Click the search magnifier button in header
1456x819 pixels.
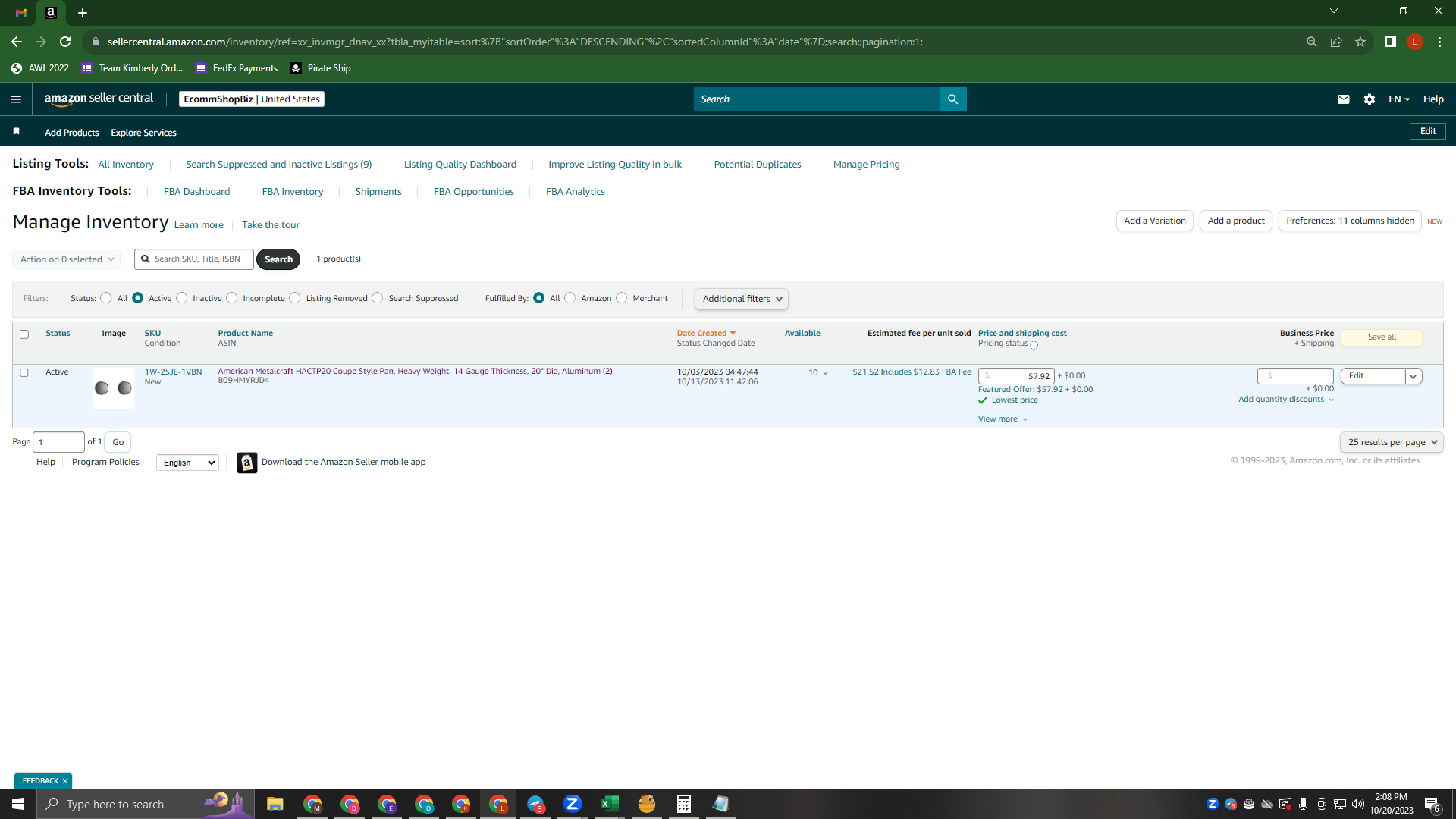pos(953,99)
